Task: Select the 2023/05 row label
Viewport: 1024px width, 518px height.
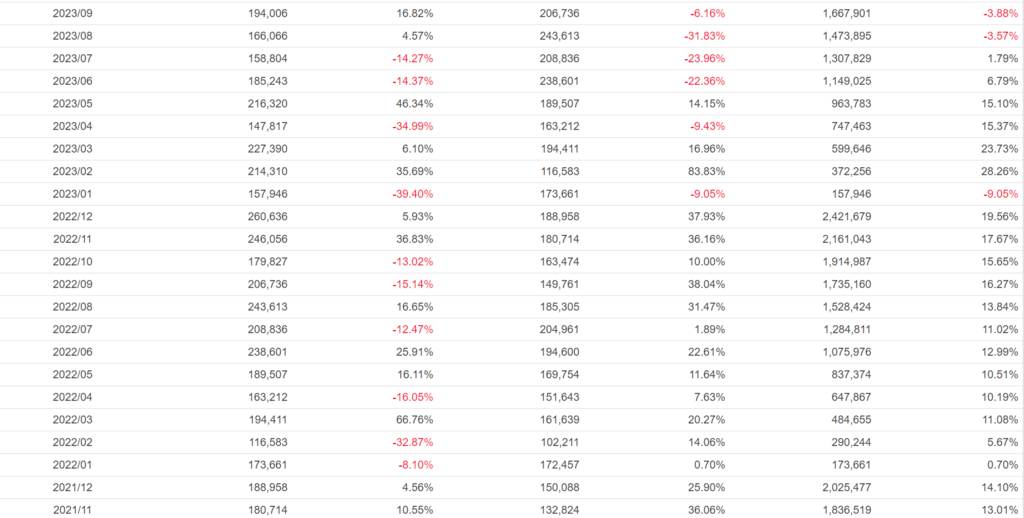Action: pos(73,103)
